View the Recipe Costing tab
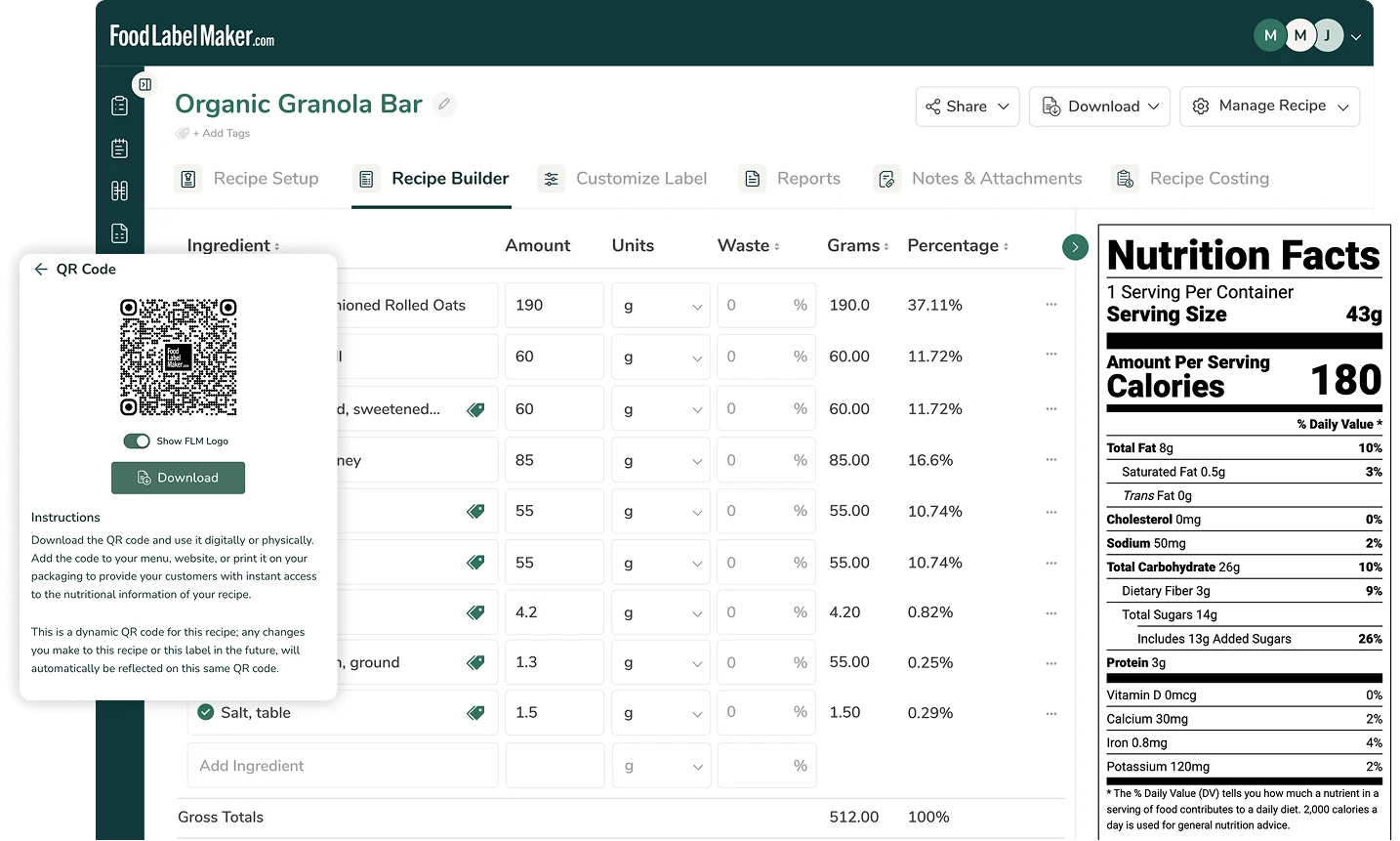This screenshot has width=1400, height=841. pos(1191,179)
